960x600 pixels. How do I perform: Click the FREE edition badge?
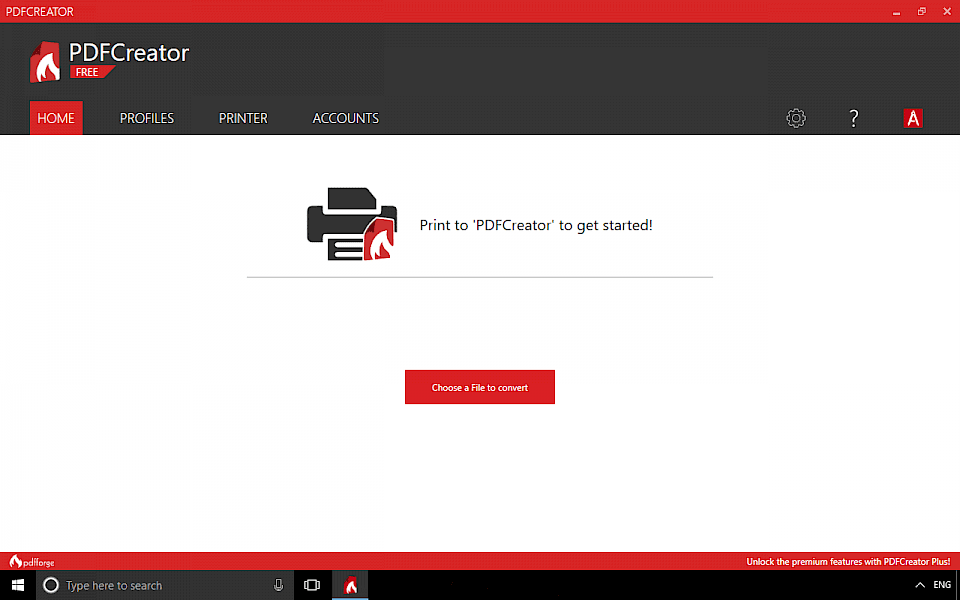92,72
